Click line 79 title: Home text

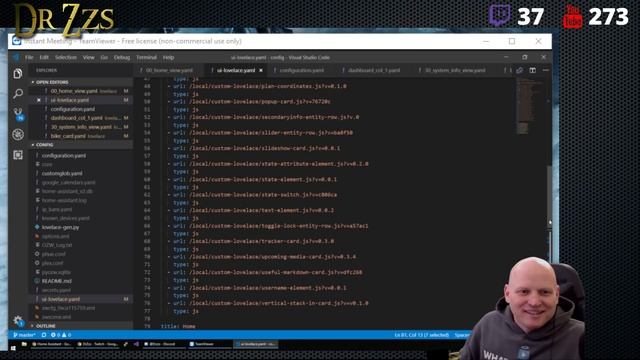[x=178, y=327]
